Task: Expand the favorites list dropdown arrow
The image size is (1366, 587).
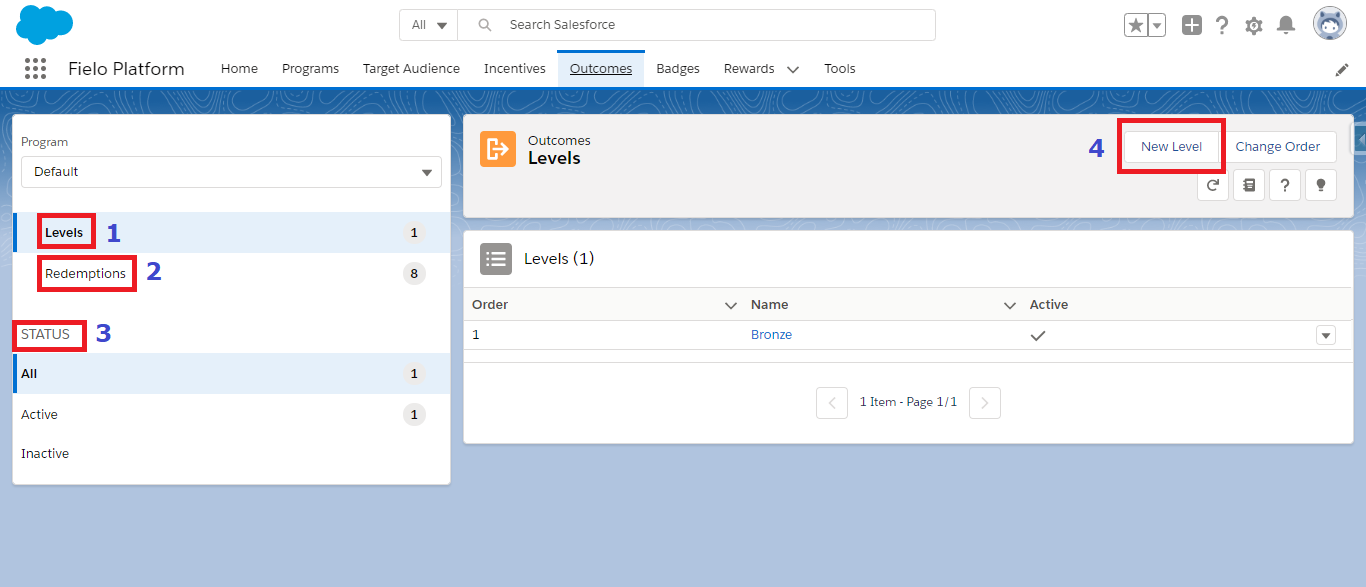Action: 1157,25
